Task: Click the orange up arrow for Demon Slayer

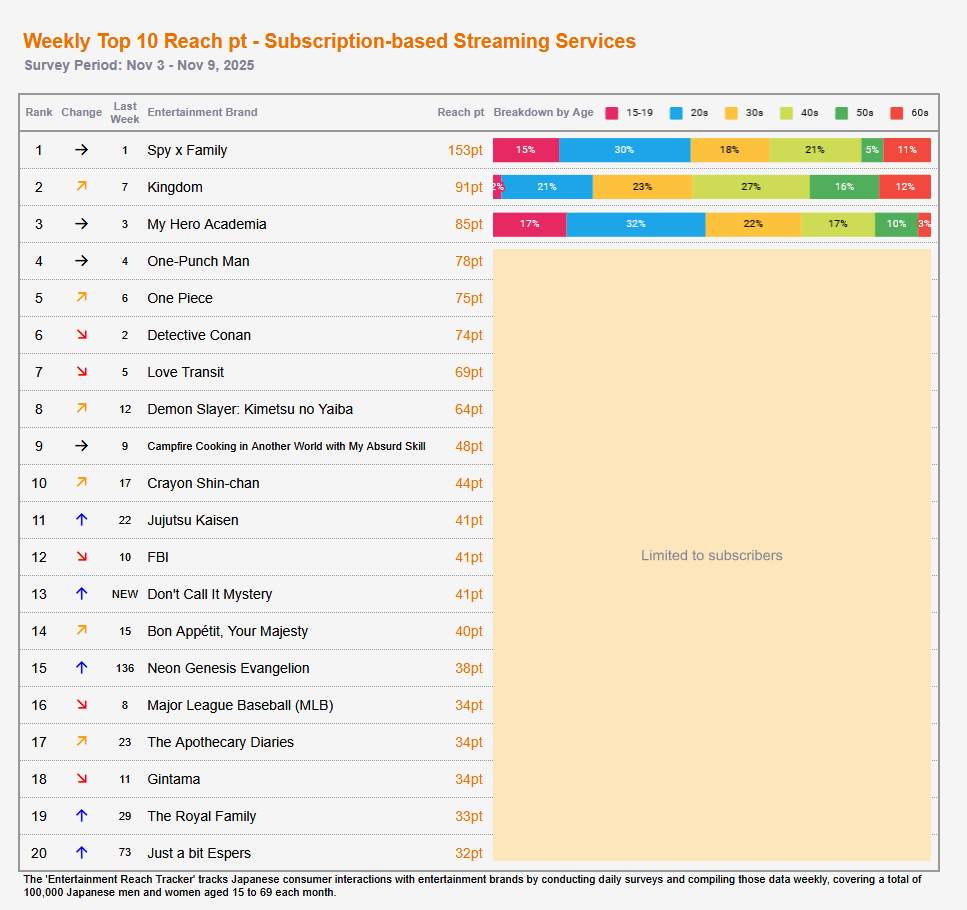Action: pos(81,408)
